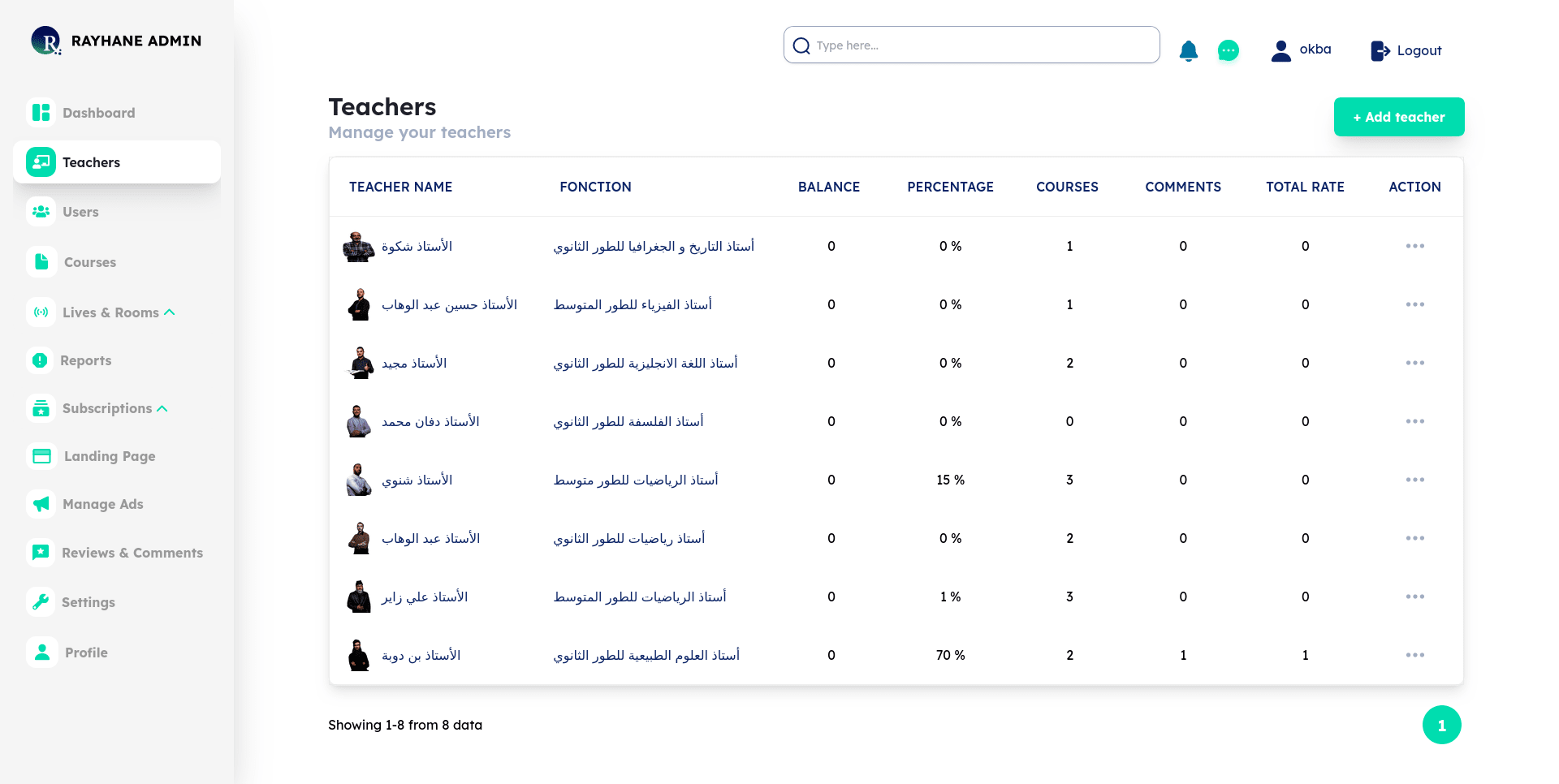The width and height of the screenshot is (1559, 784).
Task: Click the Dashboard sidebar icon
Action: [x=41, y=112]
